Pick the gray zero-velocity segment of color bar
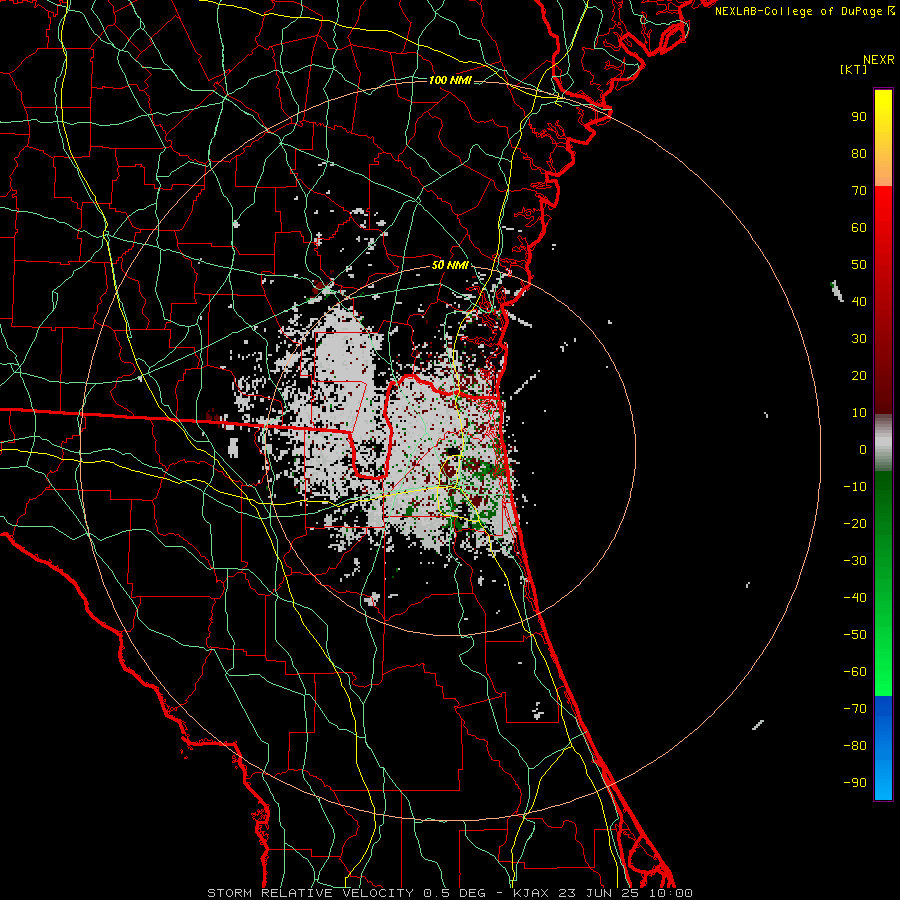The image size is (900, 900). (x=883, y=443)
